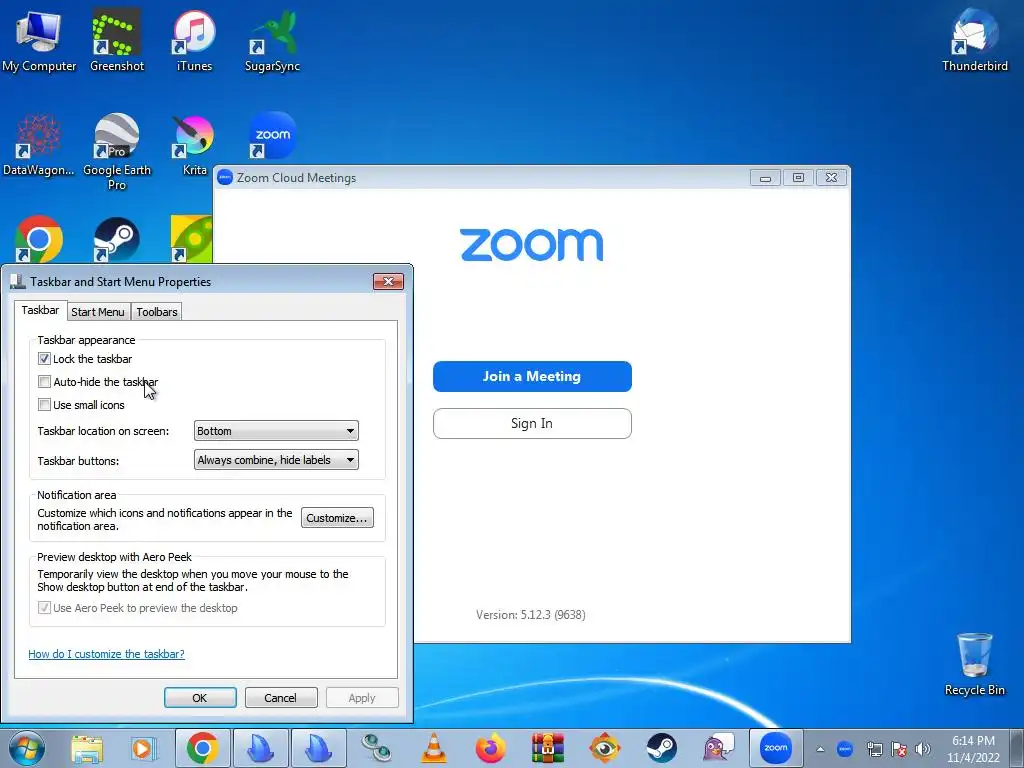The height and width of the screenshot is (768, 1024).
Task: Click the Zoom icon in the system tray
Action: pyautogui.click(x=845, y=749)
